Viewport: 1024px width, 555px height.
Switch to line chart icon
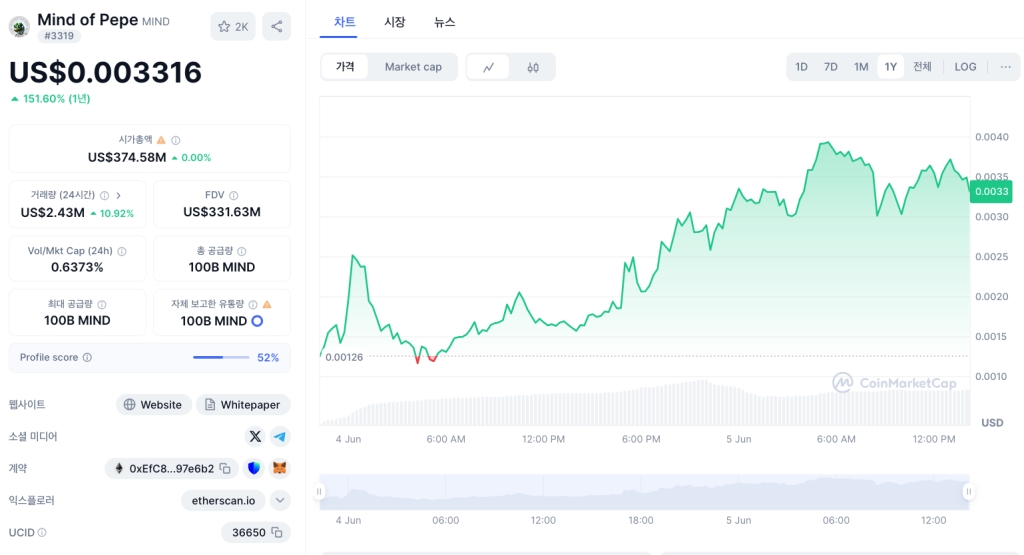point(488,67)
